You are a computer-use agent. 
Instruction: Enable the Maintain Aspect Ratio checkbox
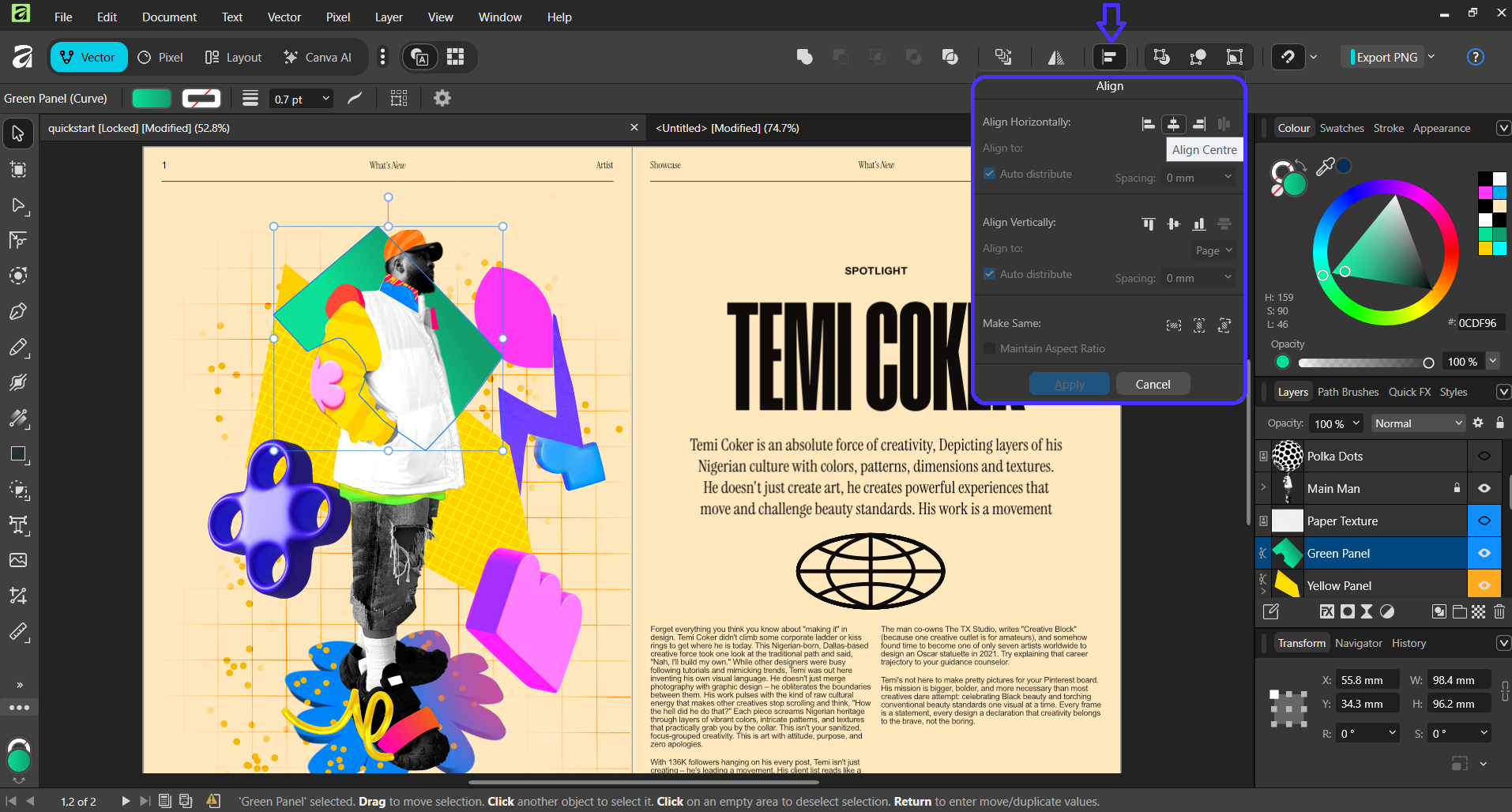(x=989, y=348)
